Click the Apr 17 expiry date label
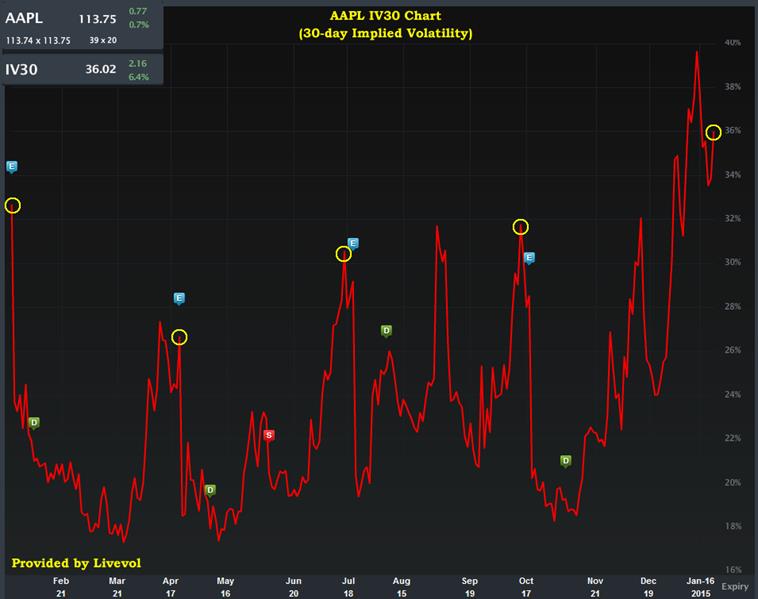Image resolution: width=758 pixels, height=599 pixels. pos(170,587)
